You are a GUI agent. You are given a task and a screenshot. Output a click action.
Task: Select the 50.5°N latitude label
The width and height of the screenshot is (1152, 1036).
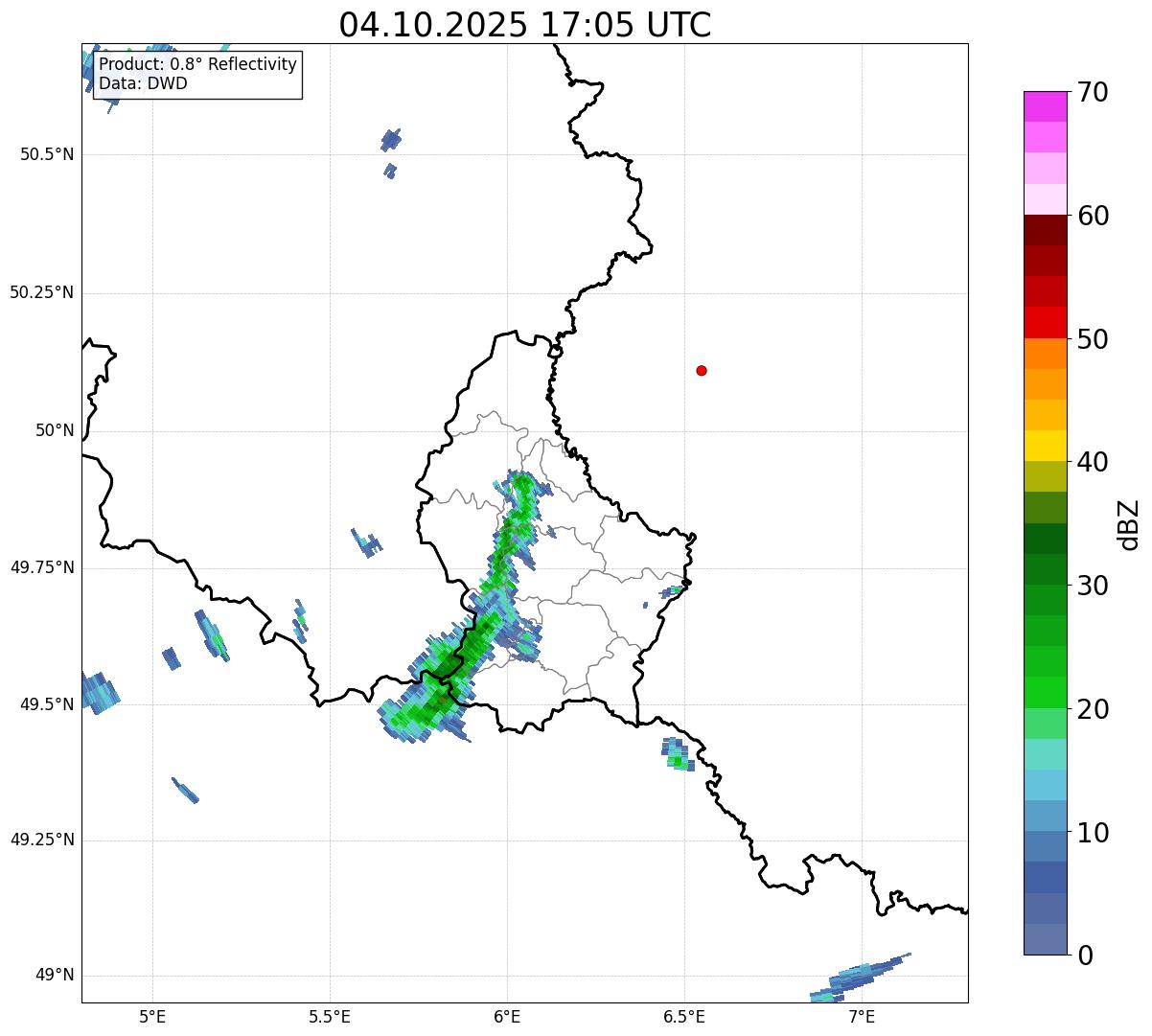click(47, 154)
